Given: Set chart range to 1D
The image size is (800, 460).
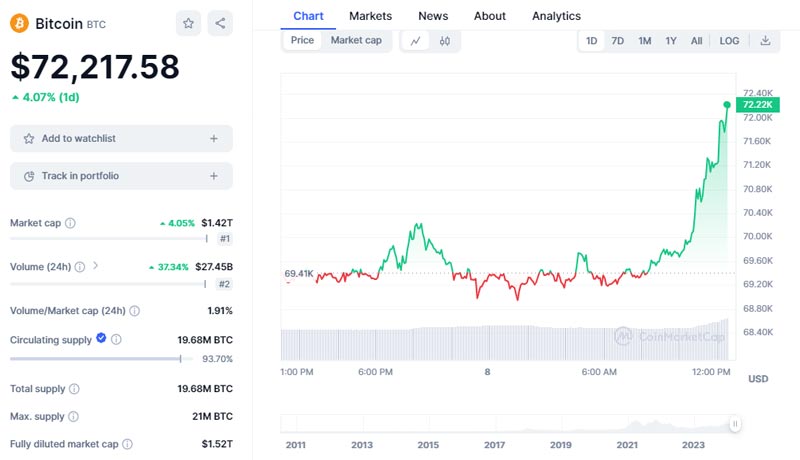Looking at the screenshot, I should 591,41.
